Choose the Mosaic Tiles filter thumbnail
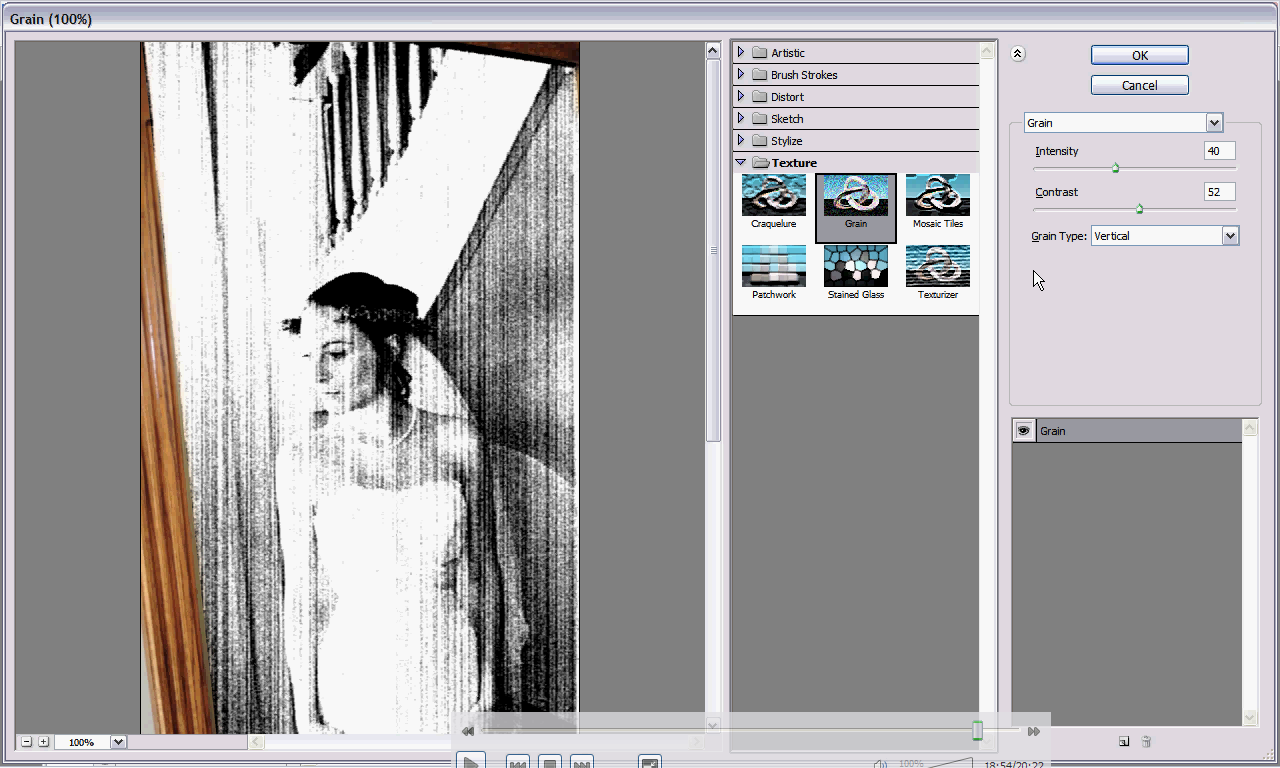This screenshot has width=1280, height=768. (938, 195)
